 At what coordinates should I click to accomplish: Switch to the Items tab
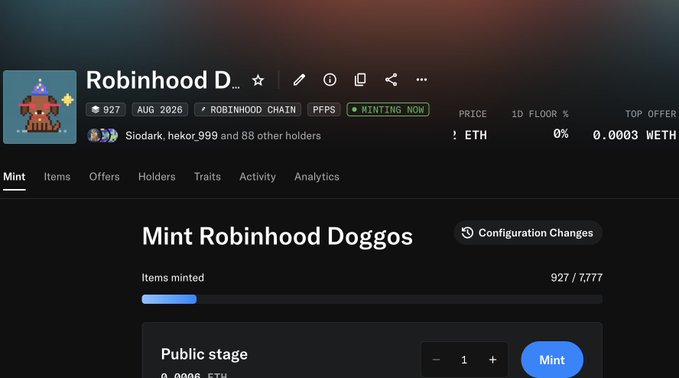pyautogui.click(x=57, y=177)
